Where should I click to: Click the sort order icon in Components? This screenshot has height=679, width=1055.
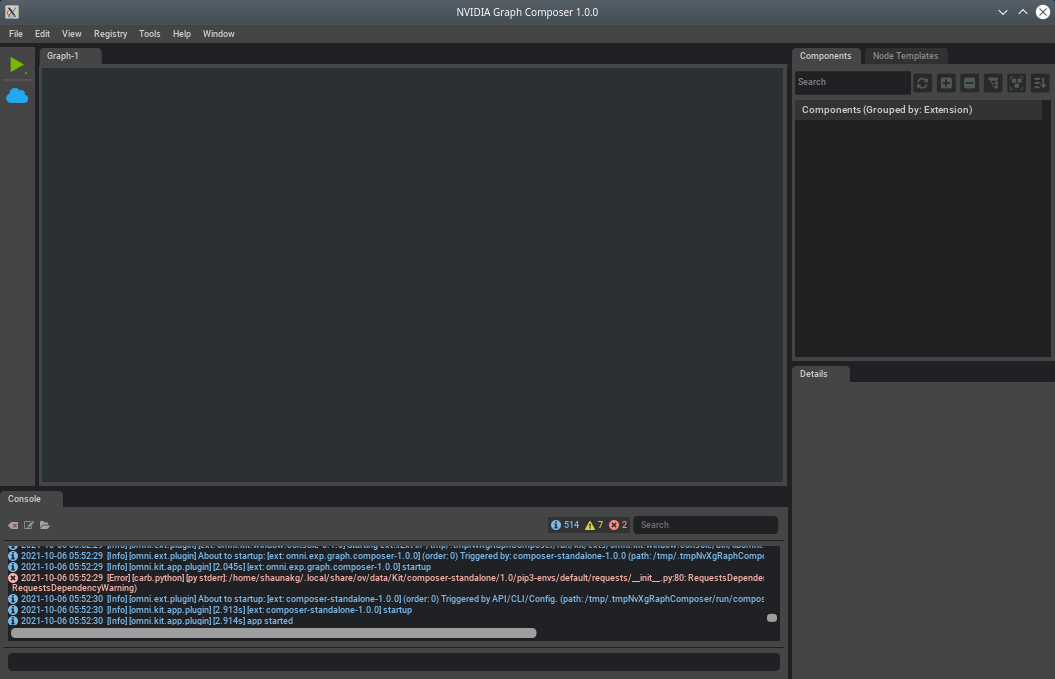(x=1039, y=83)
